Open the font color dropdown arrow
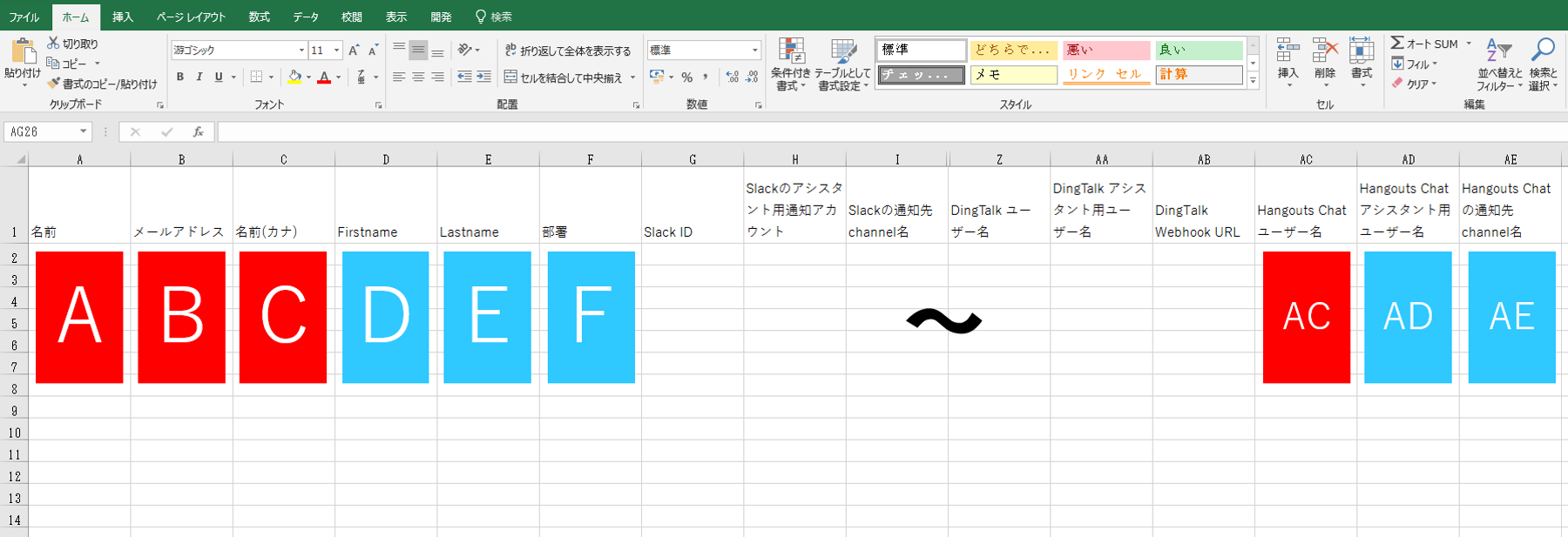The image size is (1568, 537). point(338,77)
